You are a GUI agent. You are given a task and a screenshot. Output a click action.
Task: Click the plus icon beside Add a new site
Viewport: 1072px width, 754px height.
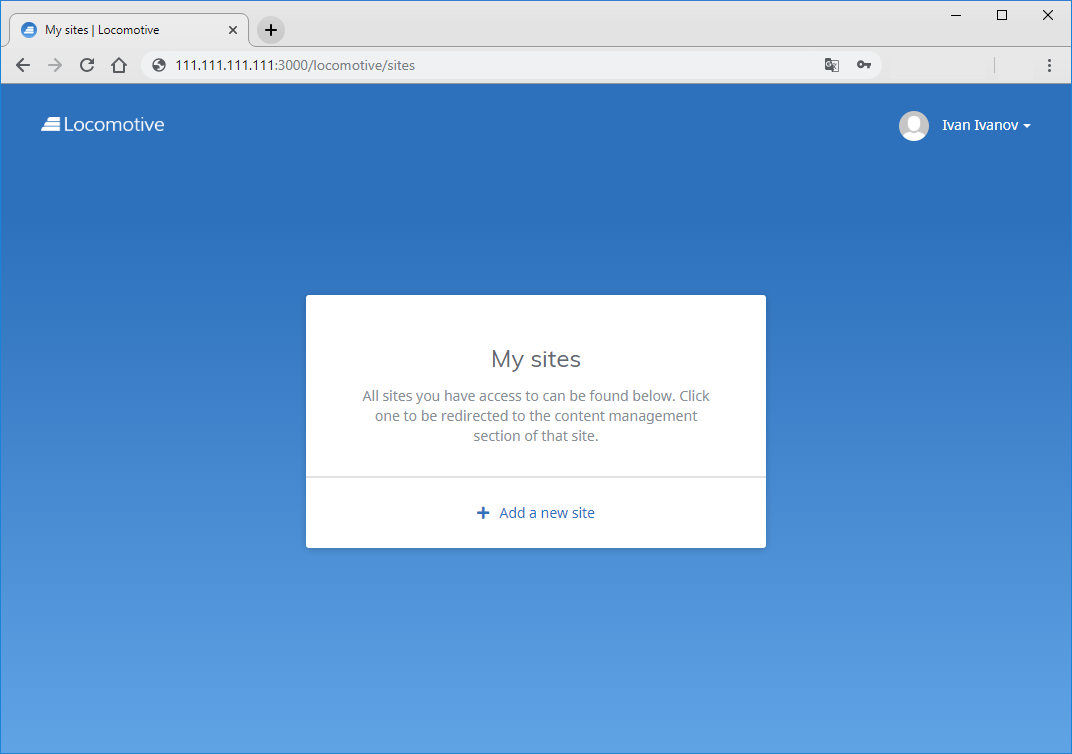tap(484, 512)
